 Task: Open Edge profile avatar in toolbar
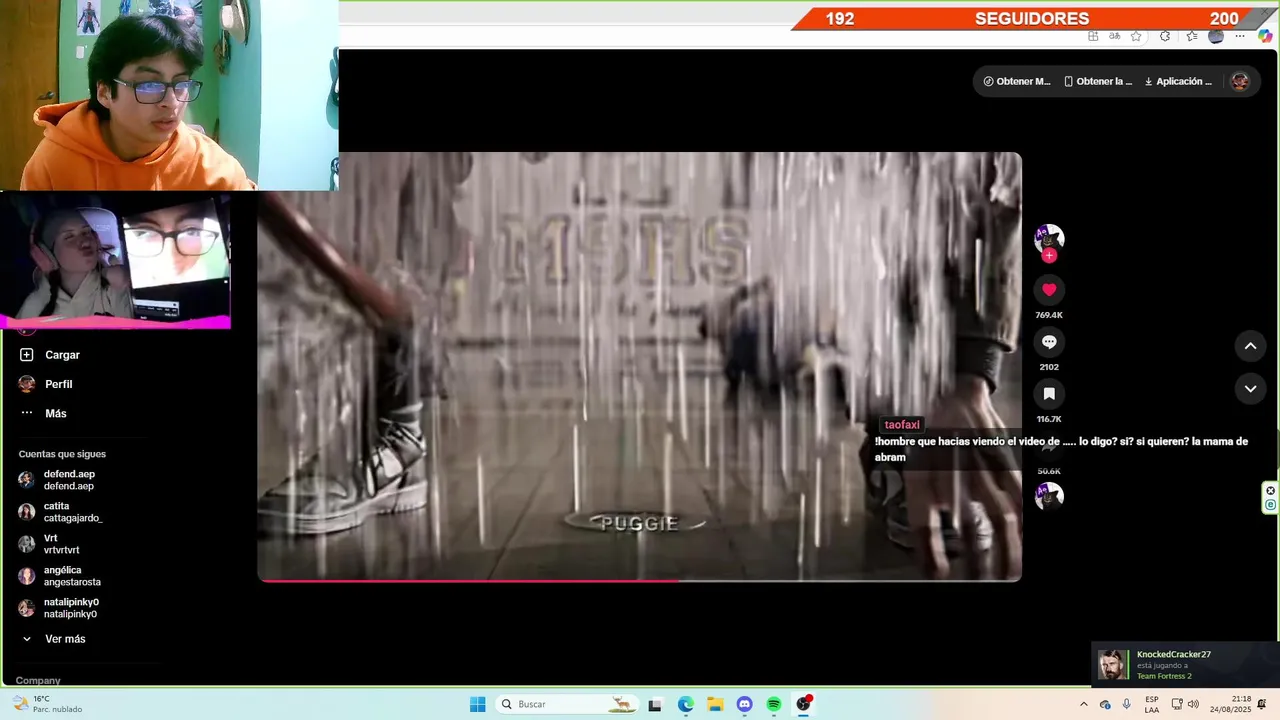tap(1216, 36)
